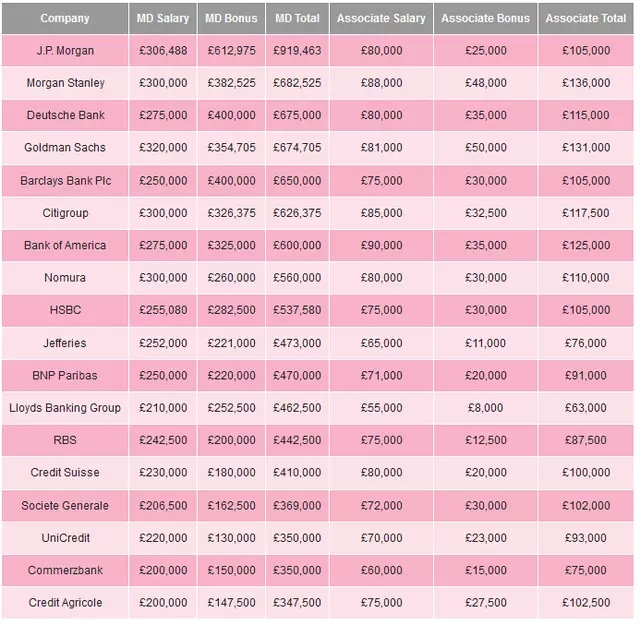This screenshot has width=640, height=625.
Task: Select the MD Salary column header
Action: pyautogui.click(x=163, y=18)
